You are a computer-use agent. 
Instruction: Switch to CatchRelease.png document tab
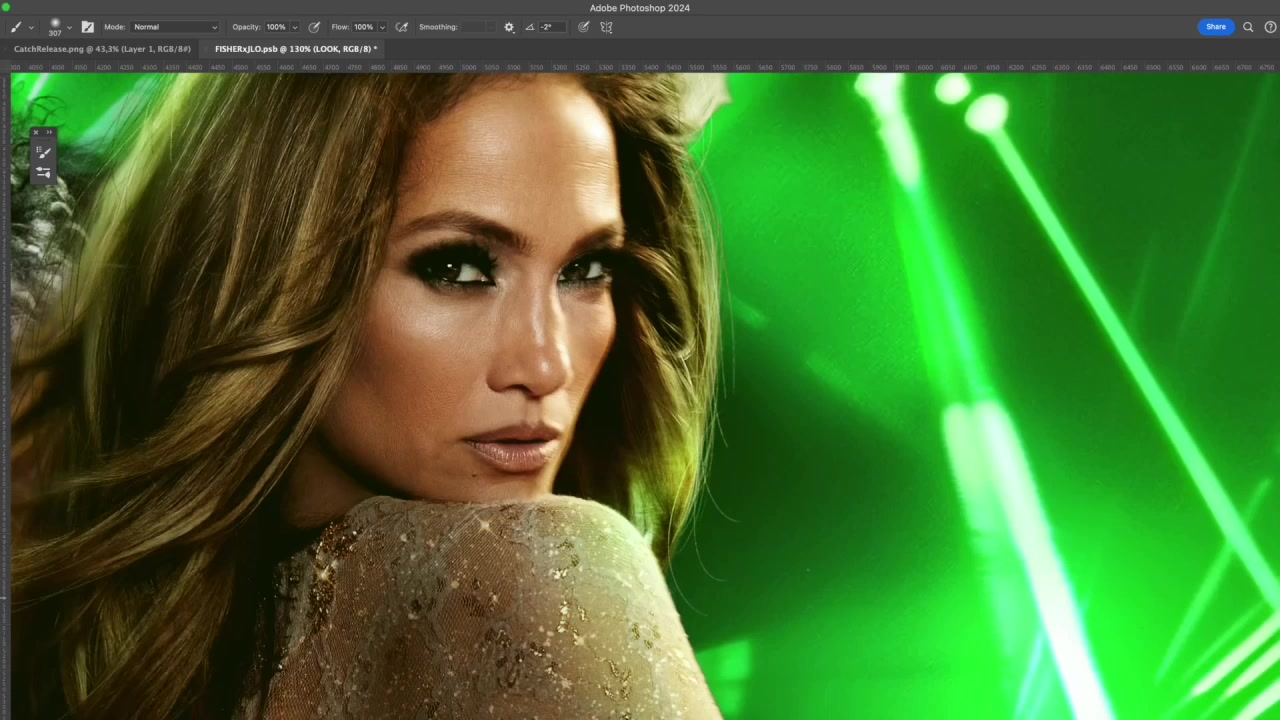click(x=102, y=49)
